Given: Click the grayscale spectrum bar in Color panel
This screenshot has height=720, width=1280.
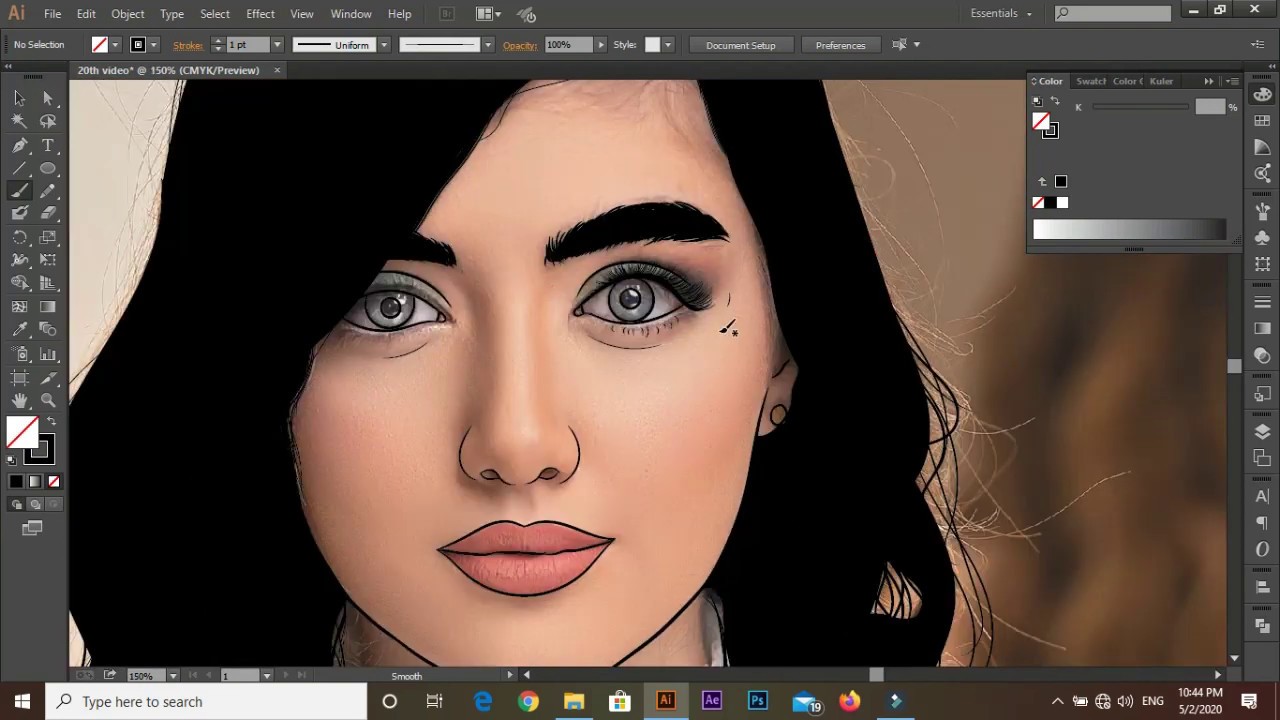Looking at the screenshot, I should tap(1129, 230).
